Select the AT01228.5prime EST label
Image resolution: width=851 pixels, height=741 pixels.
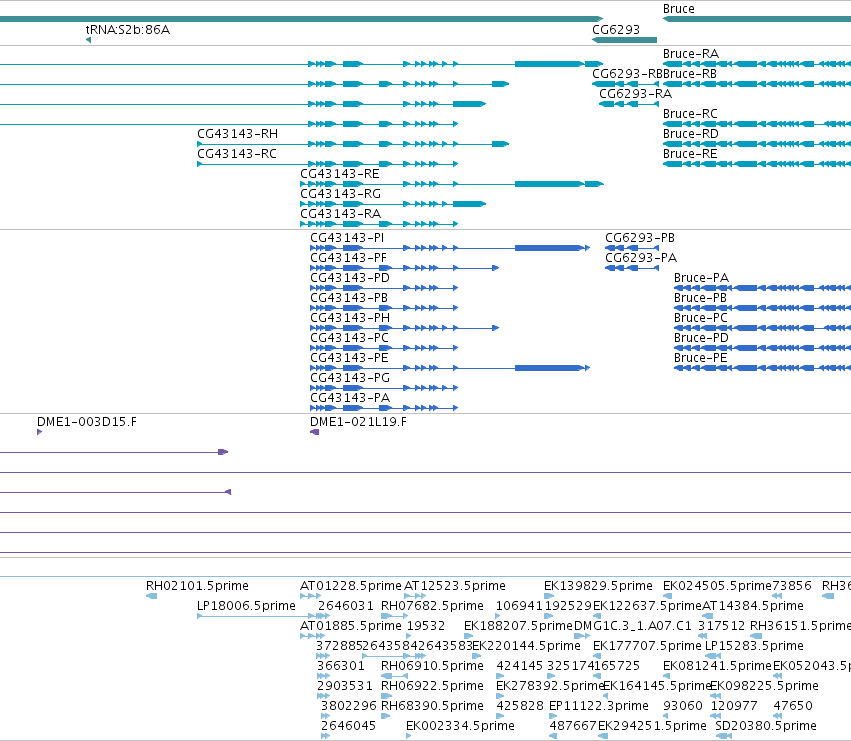pyautogui.click(x=351, y=586)
